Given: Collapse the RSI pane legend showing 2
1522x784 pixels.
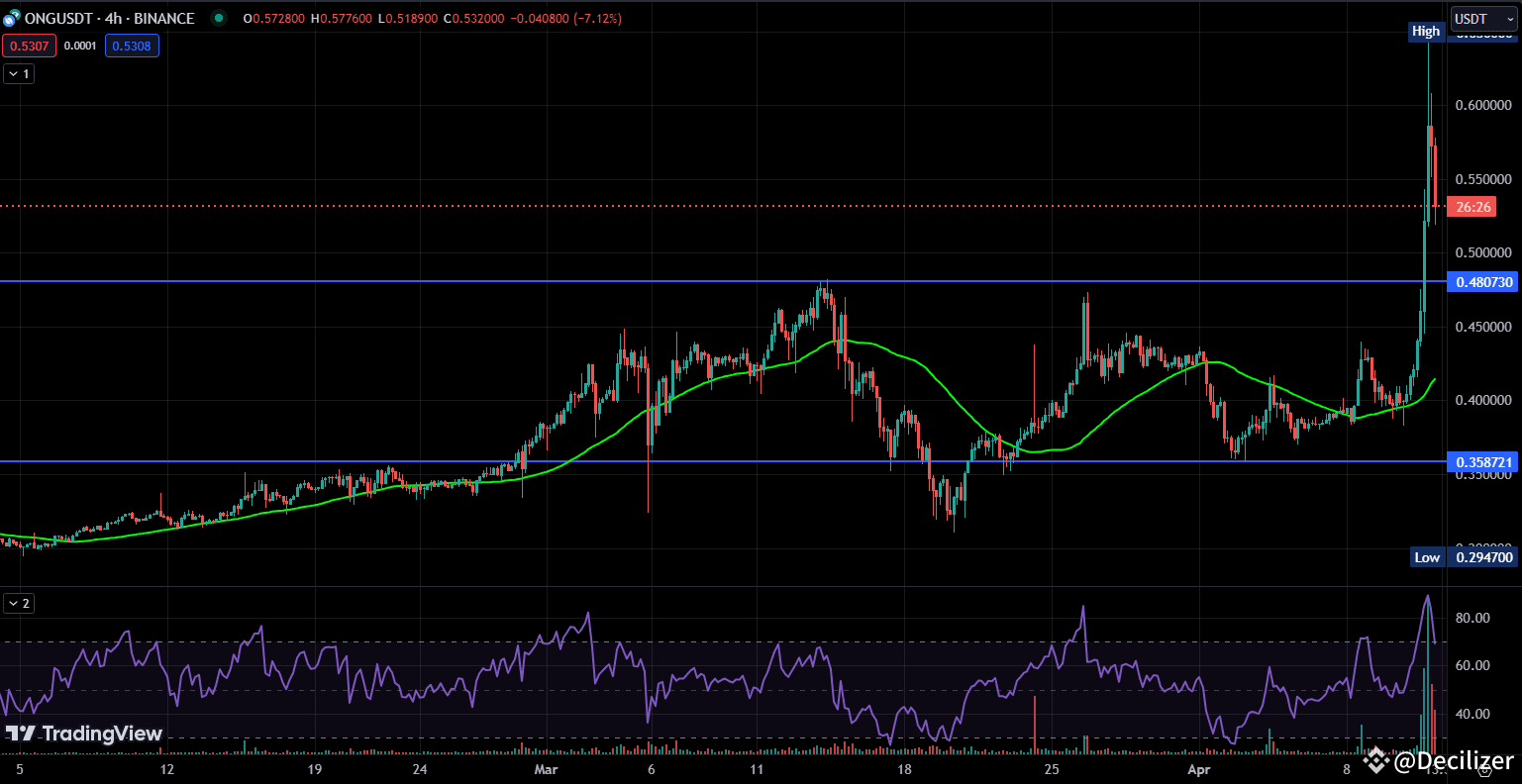Looking at the screenshot, I should coord(19,603).
